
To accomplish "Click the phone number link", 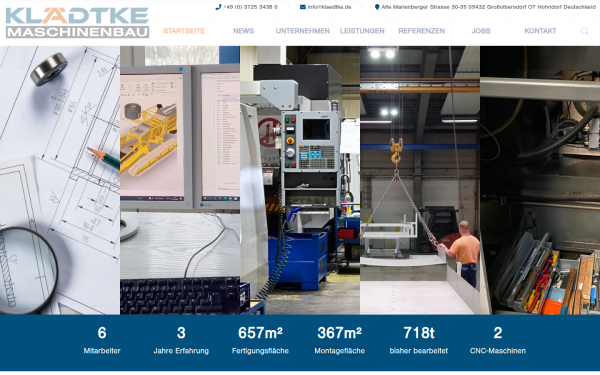I will pyautogui.click(x=250, y=7).
